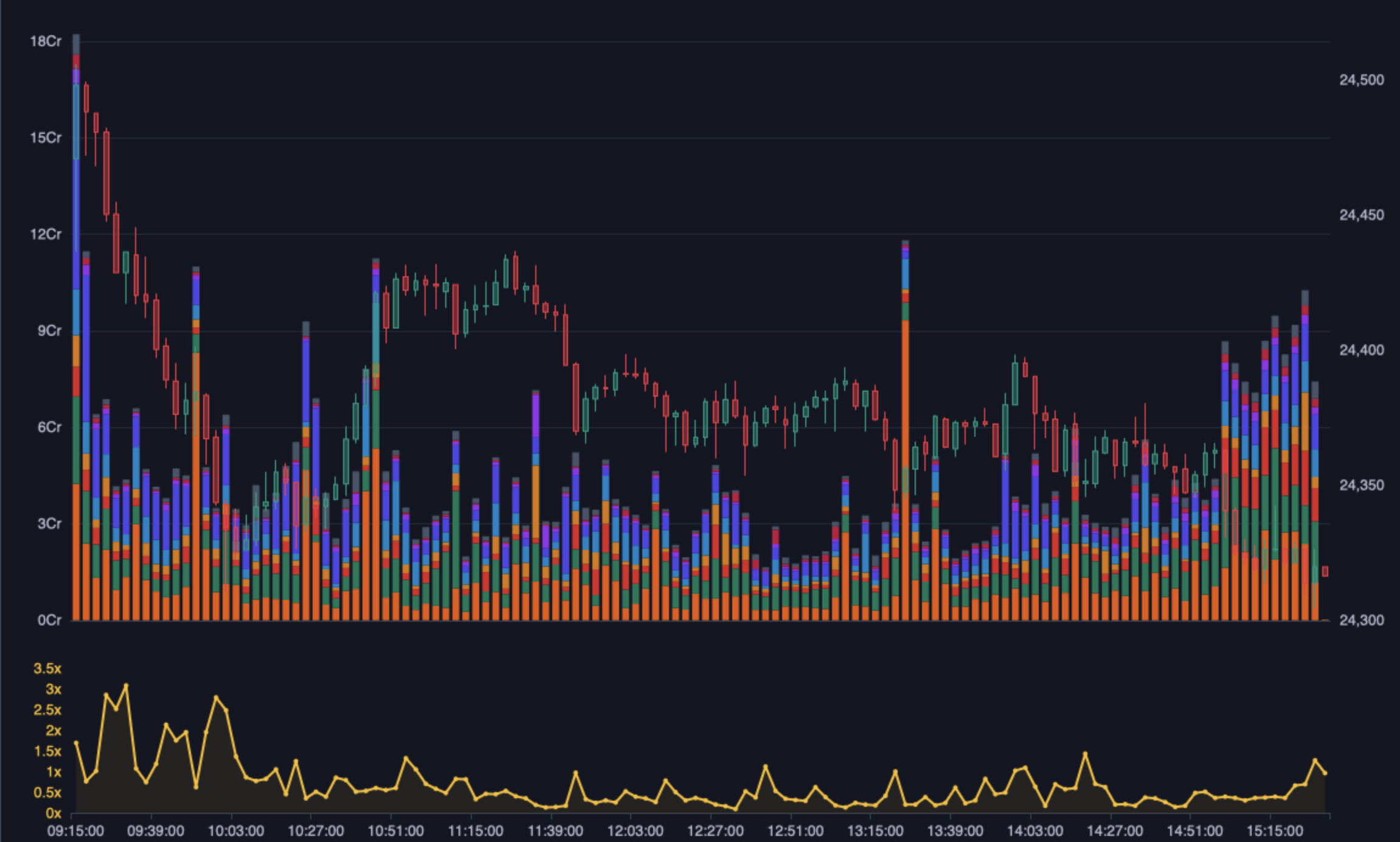Click the 0x ratio axis label
Viewport: 1400px width, 842px height.
pos(53,813)
